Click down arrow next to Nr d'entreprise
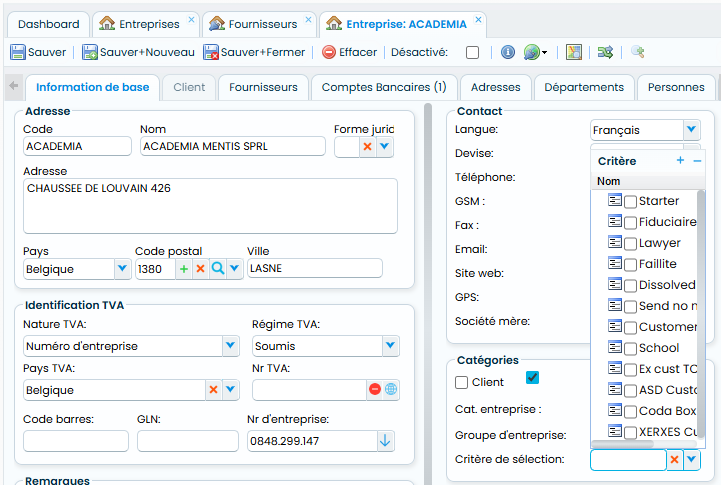721x485 pixels. [x=385, y=441]
